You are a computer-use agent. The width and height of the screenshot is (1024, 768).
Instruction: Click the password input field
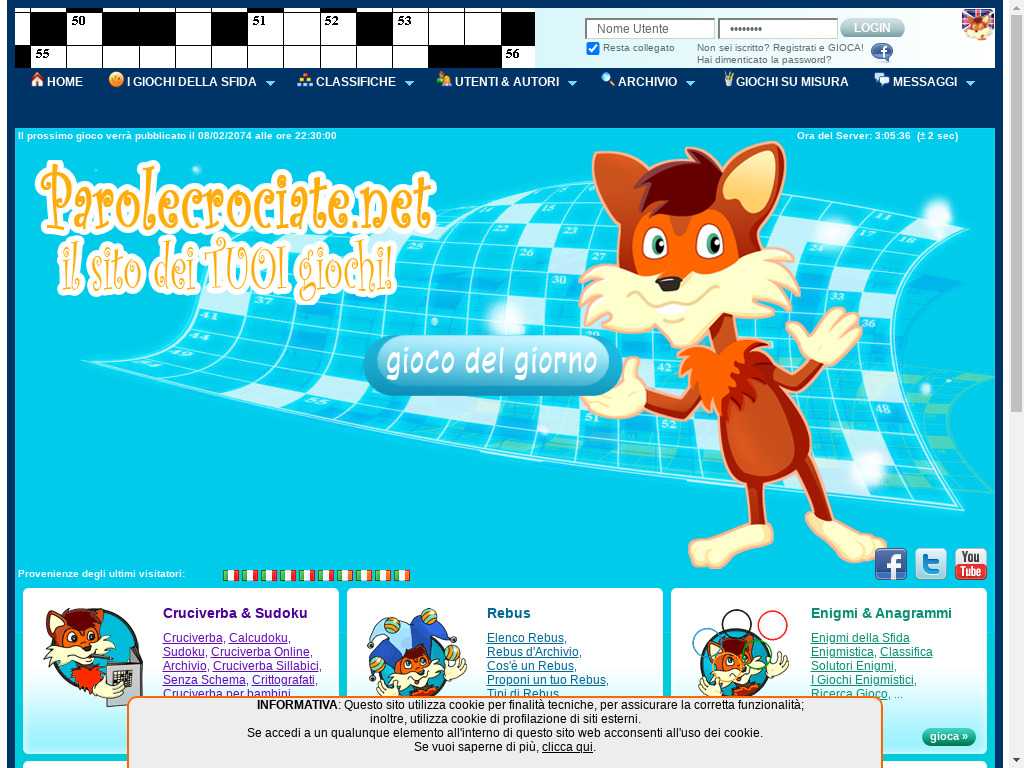click(778, 29)
